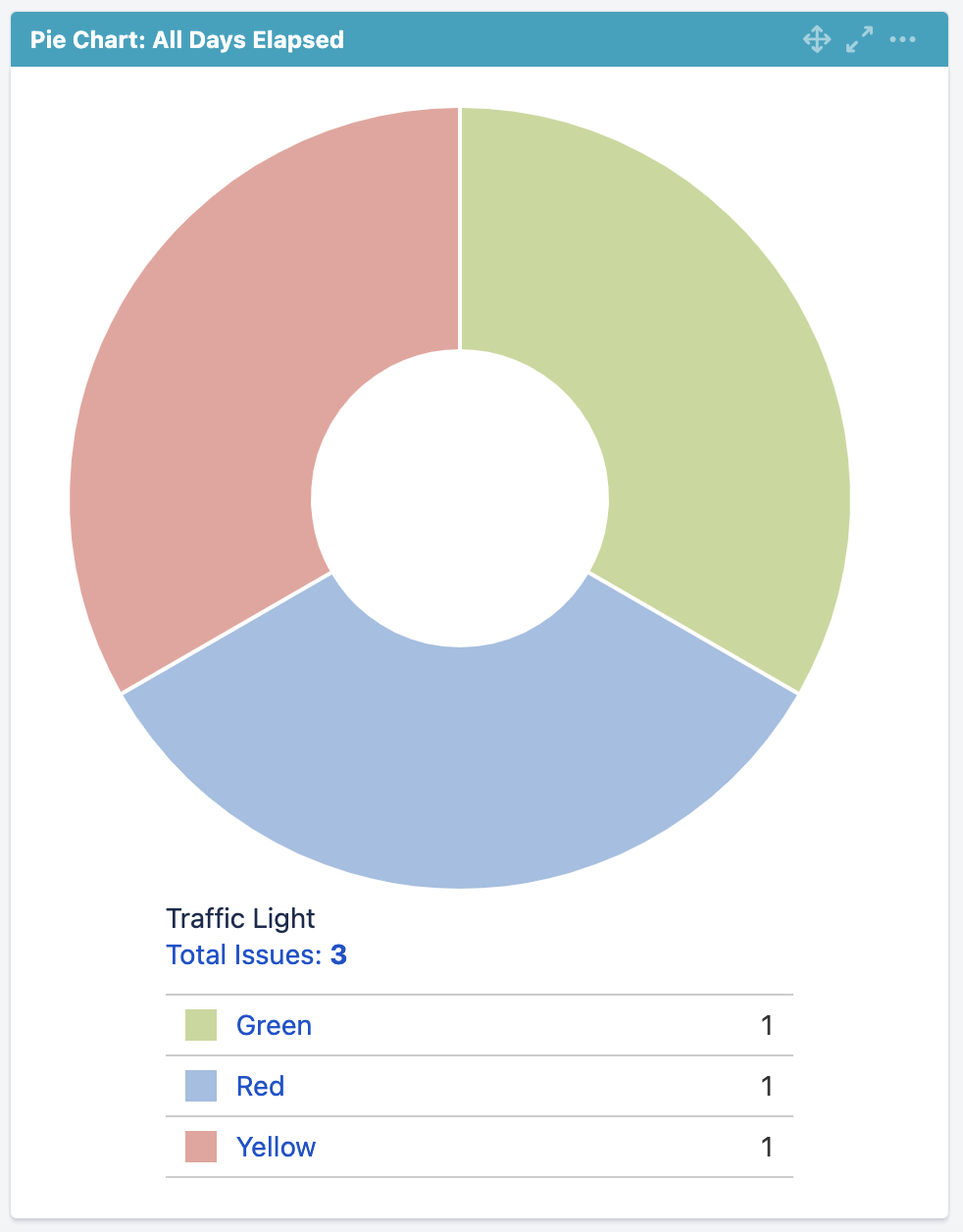Screen dimensions: 963x1232
Task: Click the Total Issues link
Action: click(243, 954)
